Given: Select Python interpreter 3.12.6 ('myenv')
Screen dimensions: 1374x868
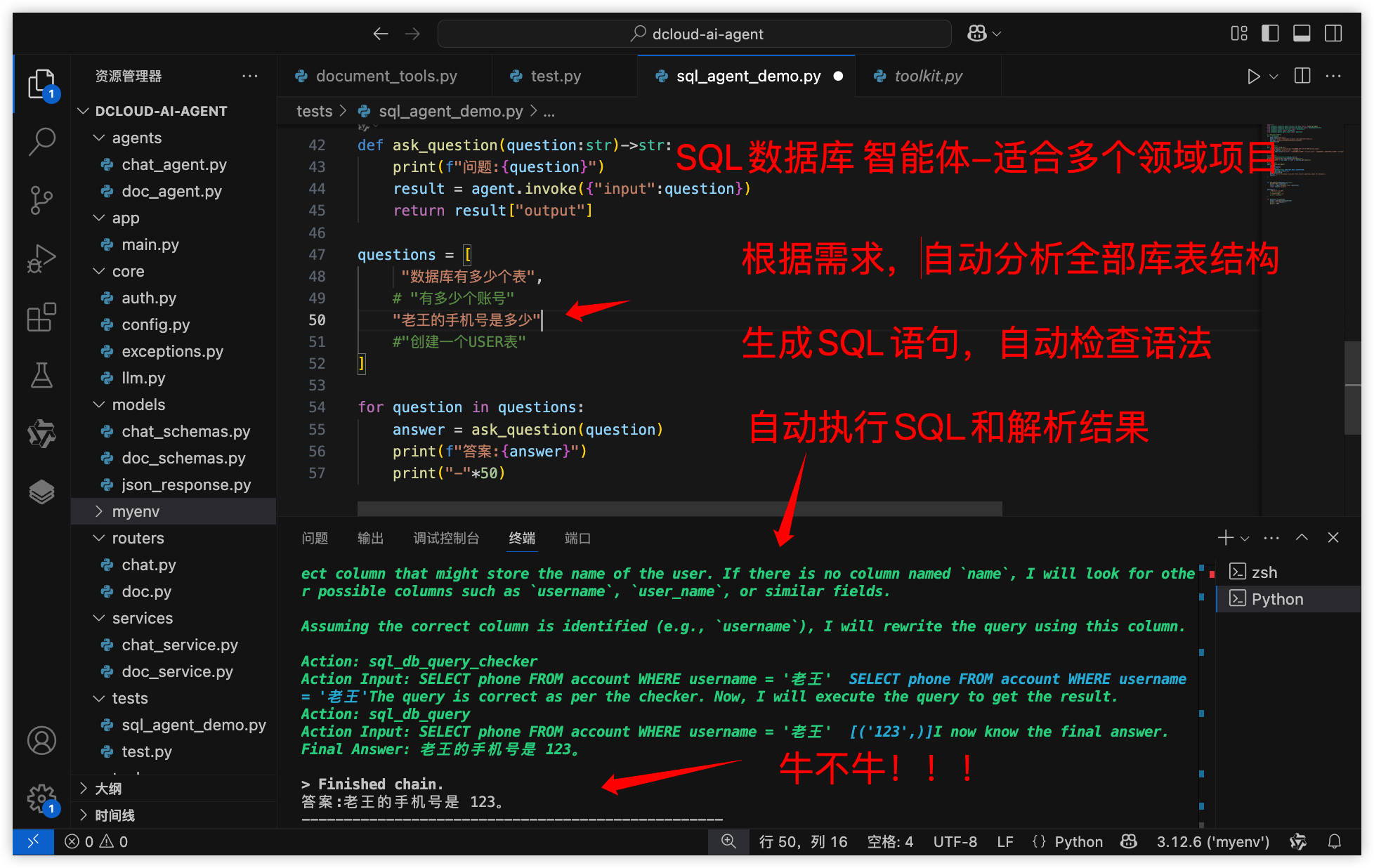Looking at the screenshot, I should (1212, 841).
